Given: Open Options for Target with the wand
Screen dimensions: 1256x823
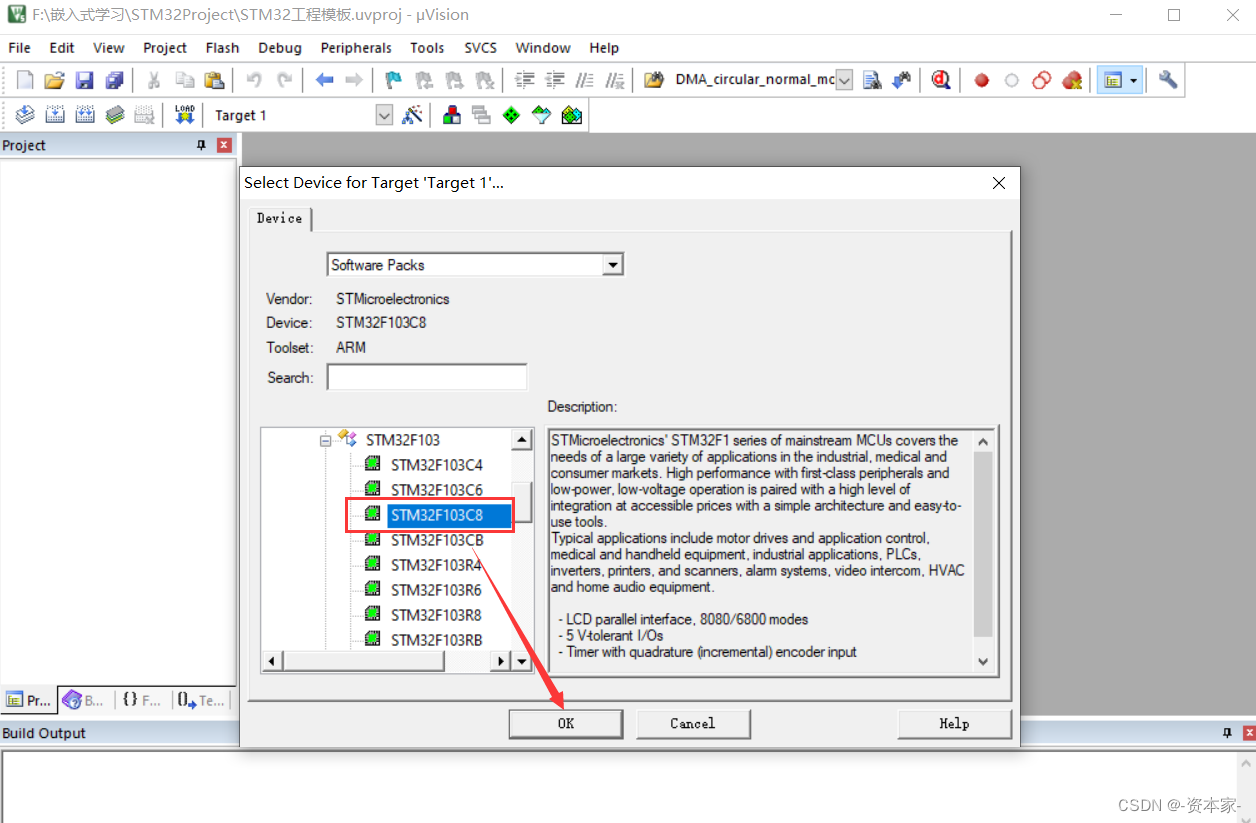Looking at the screenshot, I should [412, 115].
